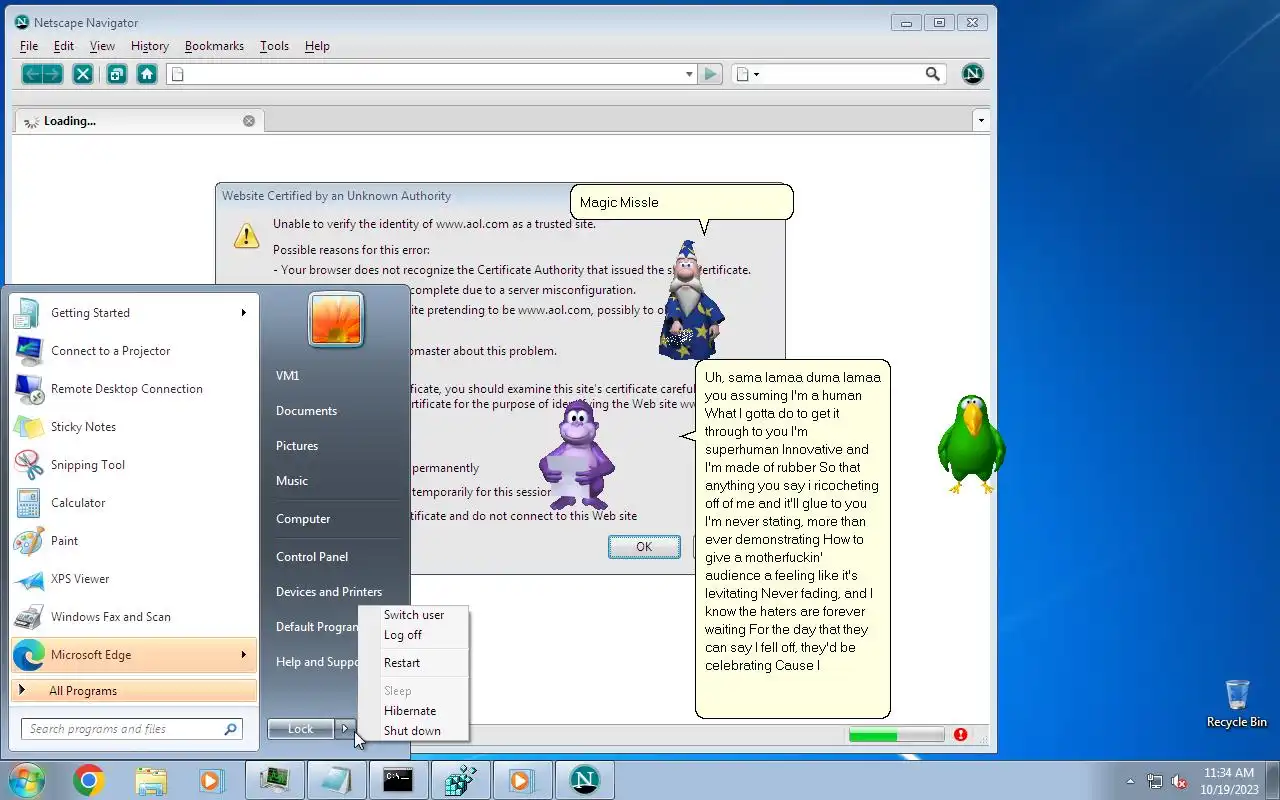Open Pictures from Start menu

click(x=297, y=446)
